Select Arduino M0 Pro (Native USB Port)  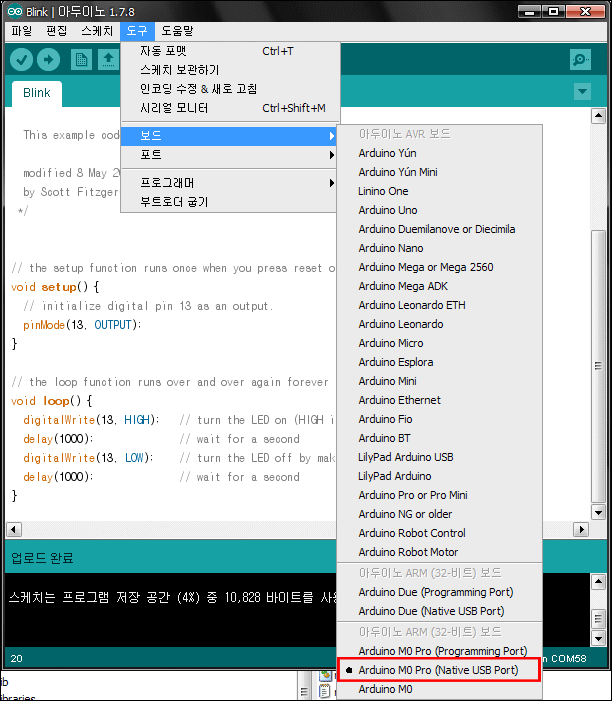pyautogui.click(x=439, y=670)
